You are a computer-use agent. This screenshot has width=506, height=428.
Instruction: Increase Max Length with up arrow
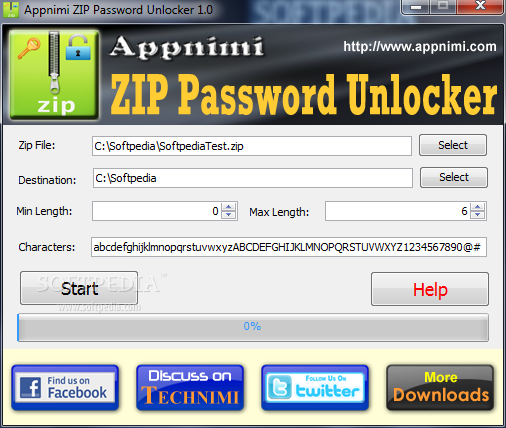(478, 207)
